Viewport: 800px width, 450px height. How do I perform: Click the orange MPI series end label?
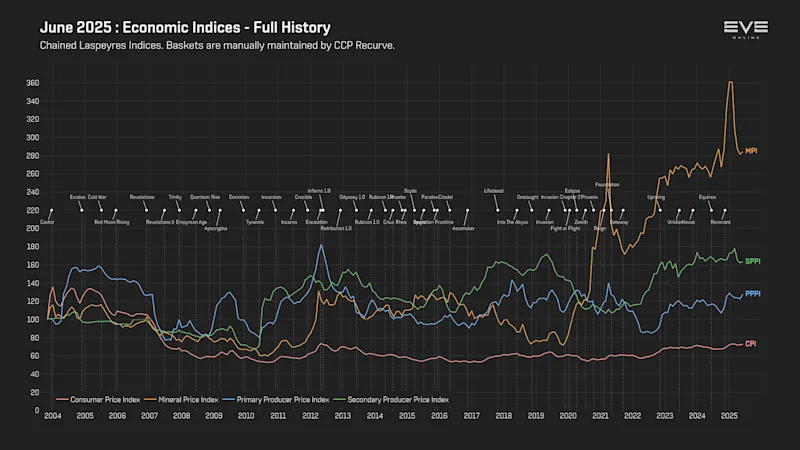(751, 151)
